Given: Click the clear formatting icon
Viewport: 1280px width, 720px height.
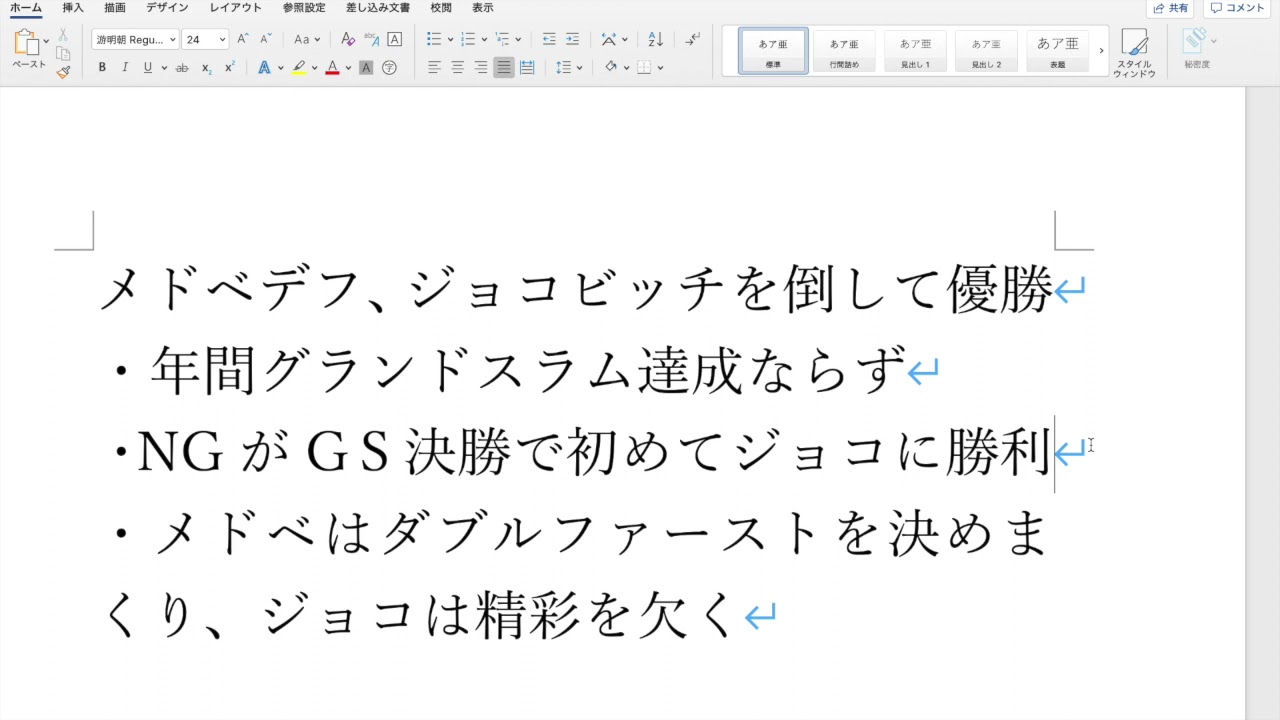Looking at the screenshot, I should pyautogui.click(x=348, y=40).
